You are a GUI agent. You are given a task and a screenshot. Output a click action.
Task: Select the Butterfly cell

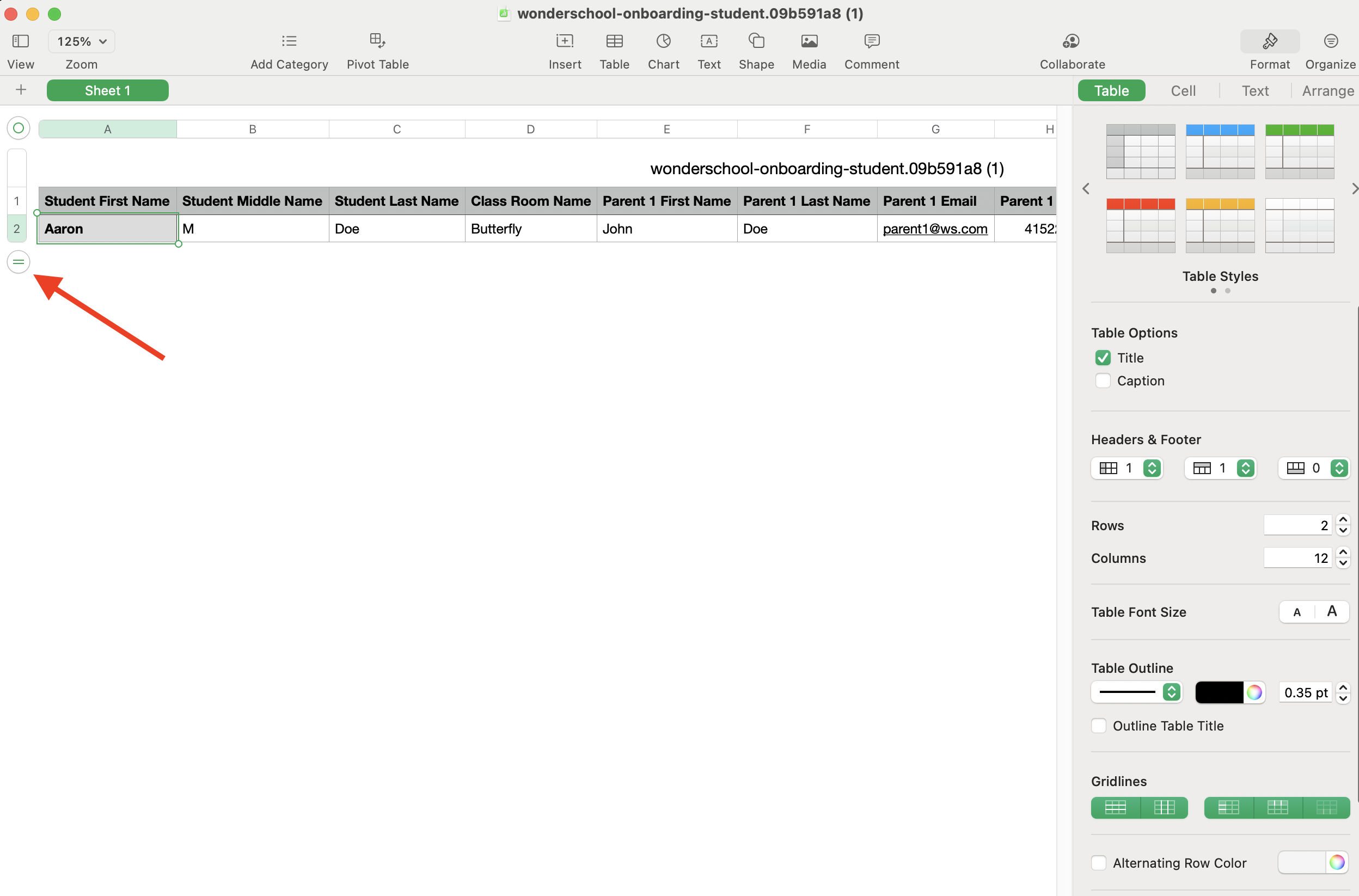point(531,229)
